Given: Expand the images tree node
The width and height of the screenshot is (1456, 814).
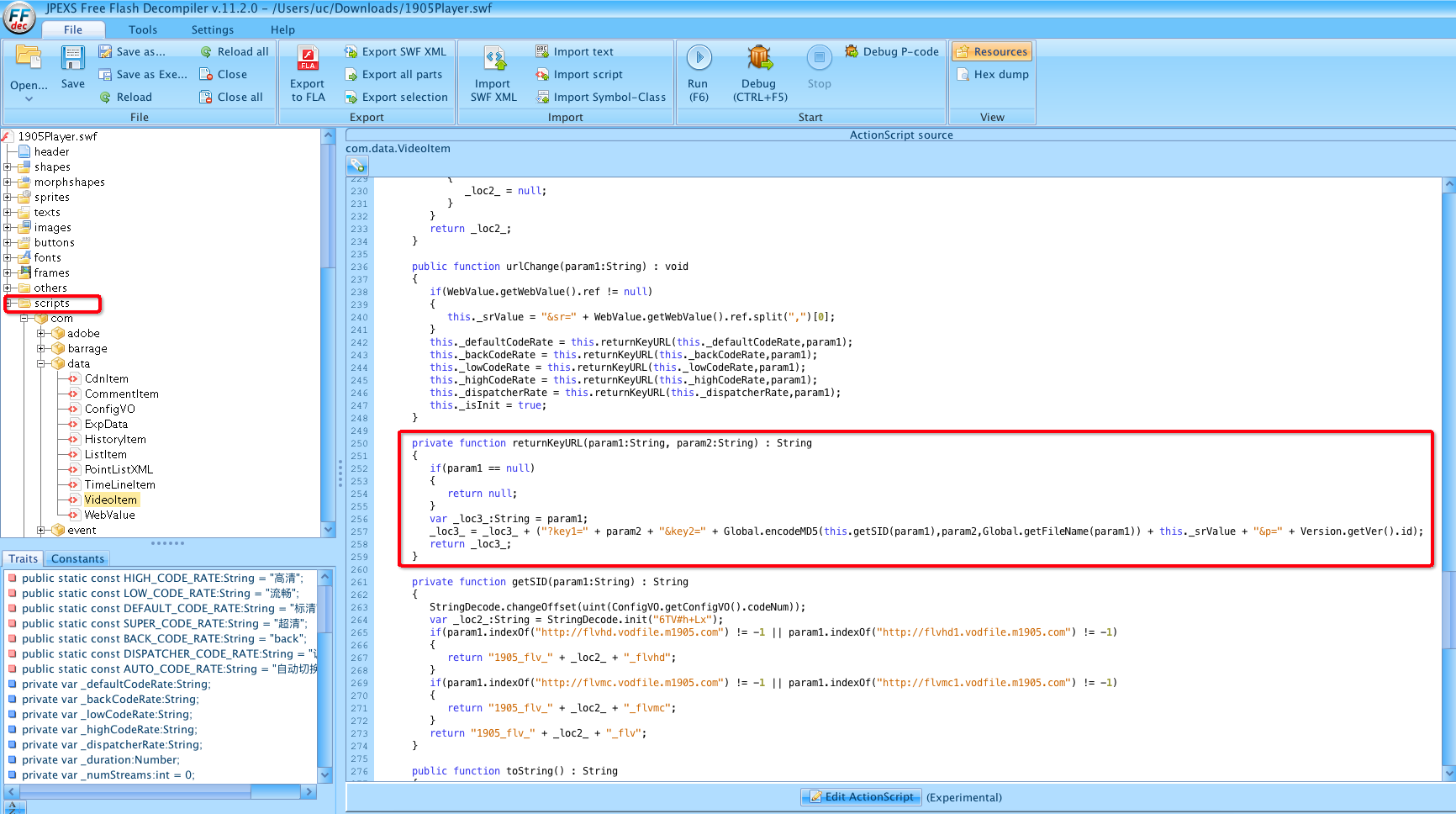Looking at the screenshot, I should coord(8,227).
